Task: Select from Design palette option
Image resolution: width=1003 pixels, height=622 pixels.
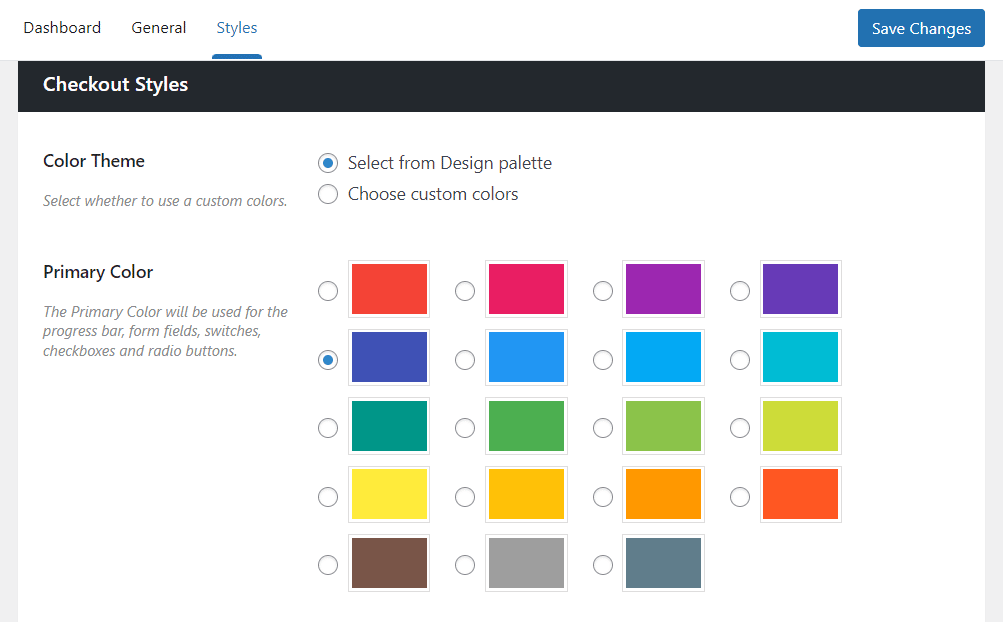Action: coord(328,163)
